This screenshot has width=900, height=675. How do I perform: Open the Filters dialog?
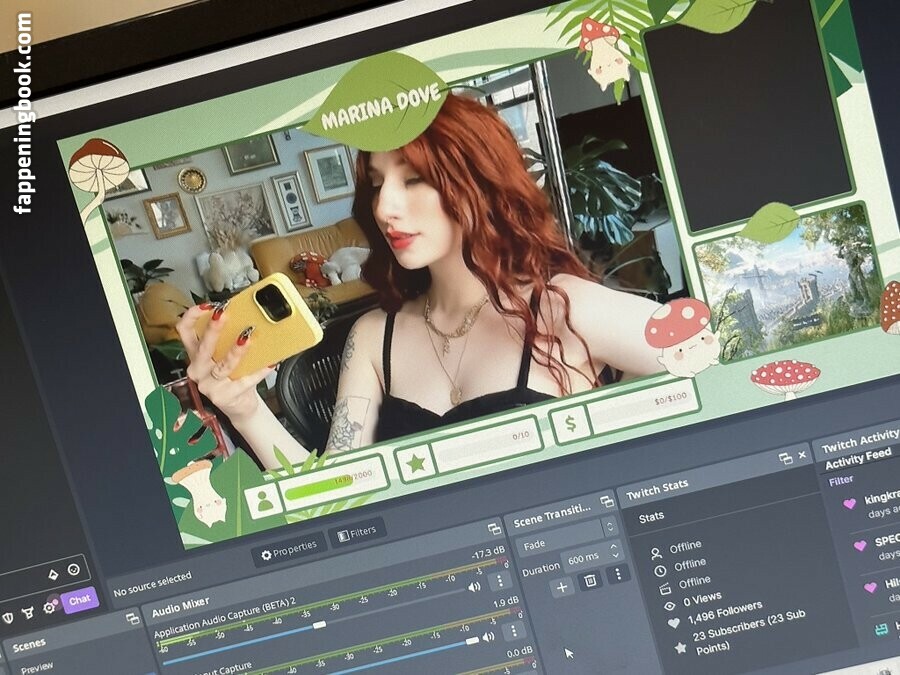(357, 534)
